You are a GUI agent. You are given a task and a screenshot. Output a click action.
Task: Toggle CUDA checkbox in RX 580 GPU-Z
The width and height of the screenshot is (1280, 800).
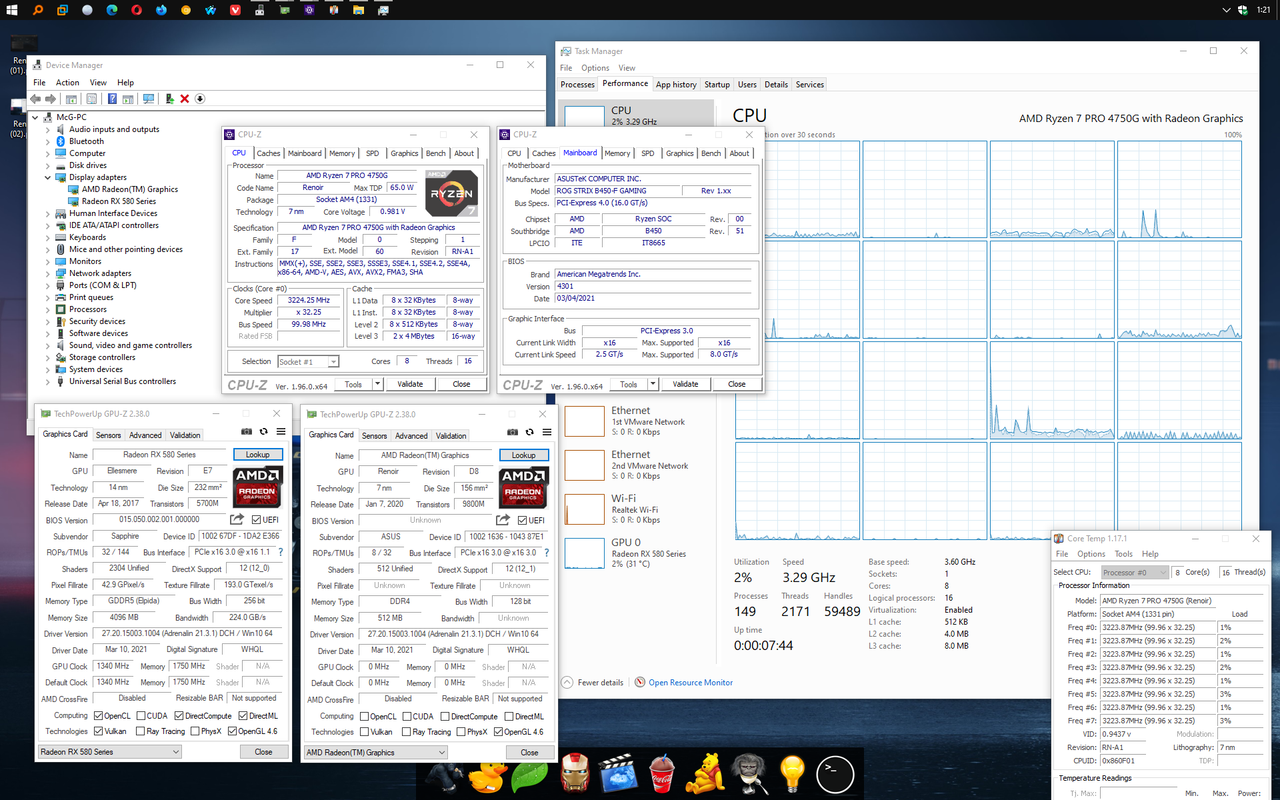pos(141,716)
